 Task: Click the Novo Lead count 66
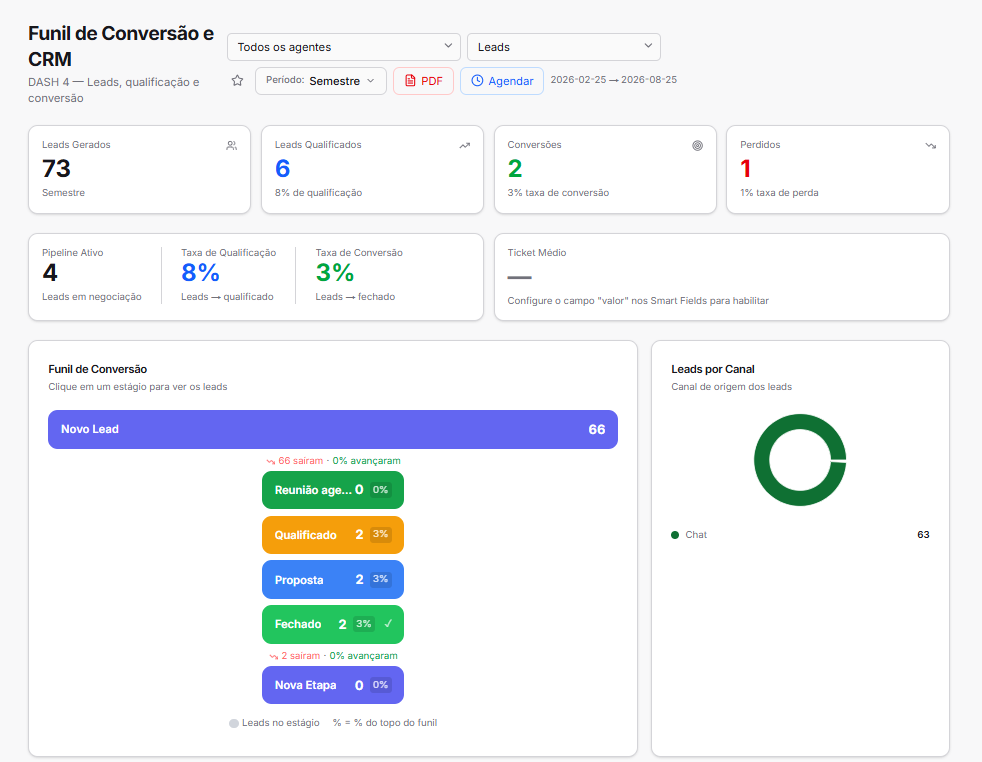click(x=597, y=430)
